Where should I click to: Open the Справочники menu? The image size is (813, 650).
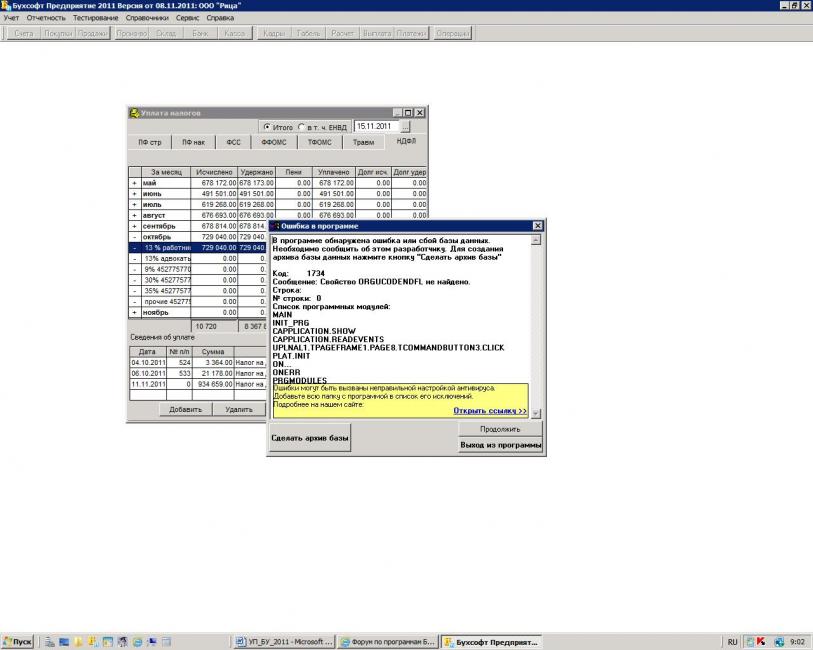pos(147,18)
